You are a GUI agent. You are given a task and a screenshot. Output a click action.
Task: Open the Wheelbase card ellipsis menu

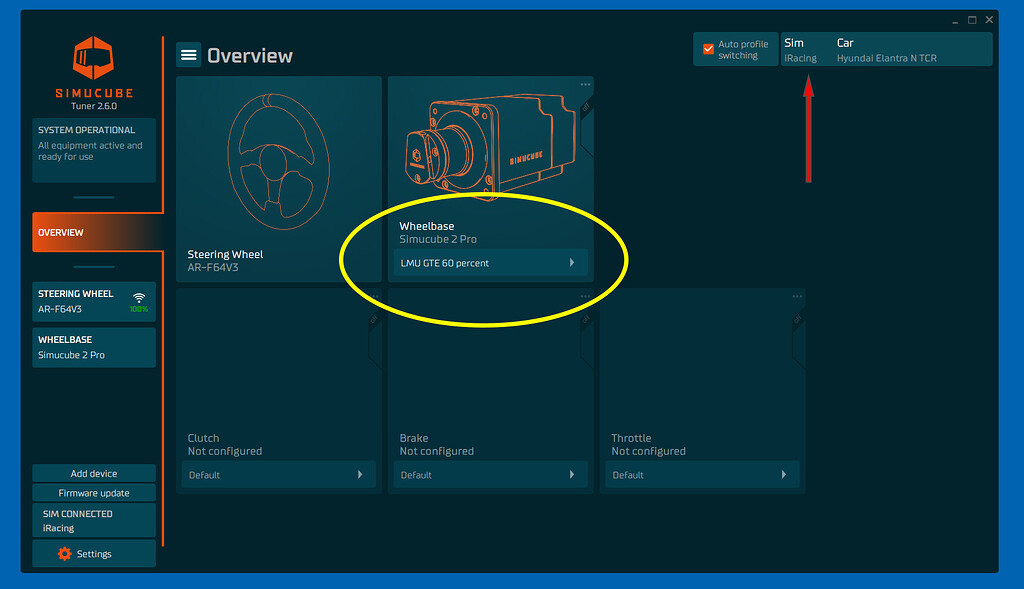[x=584, y=84]
